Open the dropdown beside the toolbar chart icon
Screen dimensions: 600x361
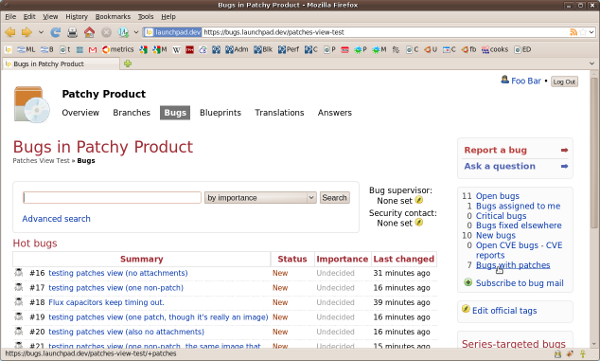(x=136, y=33)
